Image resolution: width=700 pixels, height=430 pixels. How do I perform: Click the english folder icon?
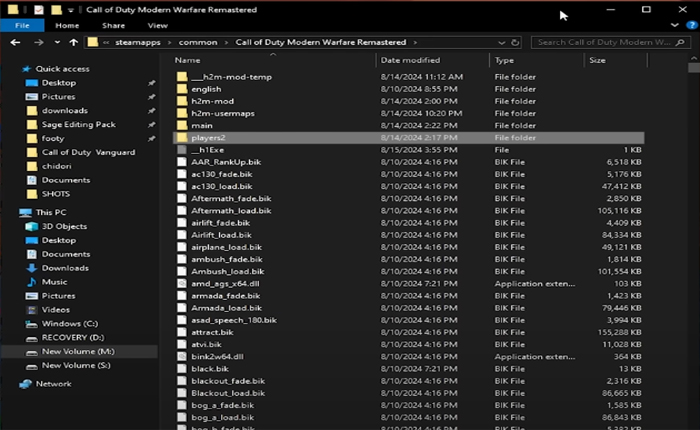point(182,89)
